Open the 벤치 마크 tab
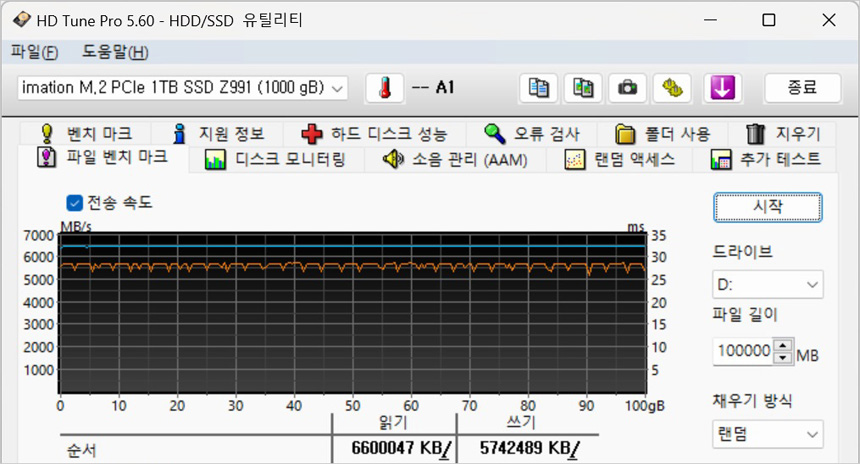 86,133
